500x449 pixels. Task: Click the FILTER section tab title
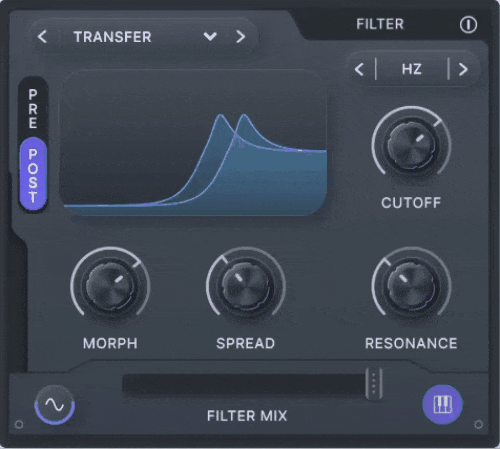point(380,24)
